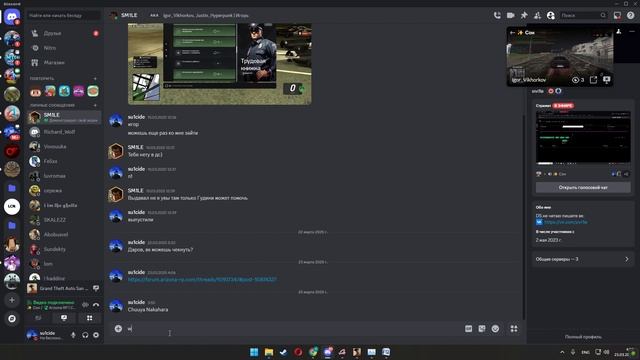Open Nitro section
The height and width of the screenshot is (360, 640).
pos(64,48)
